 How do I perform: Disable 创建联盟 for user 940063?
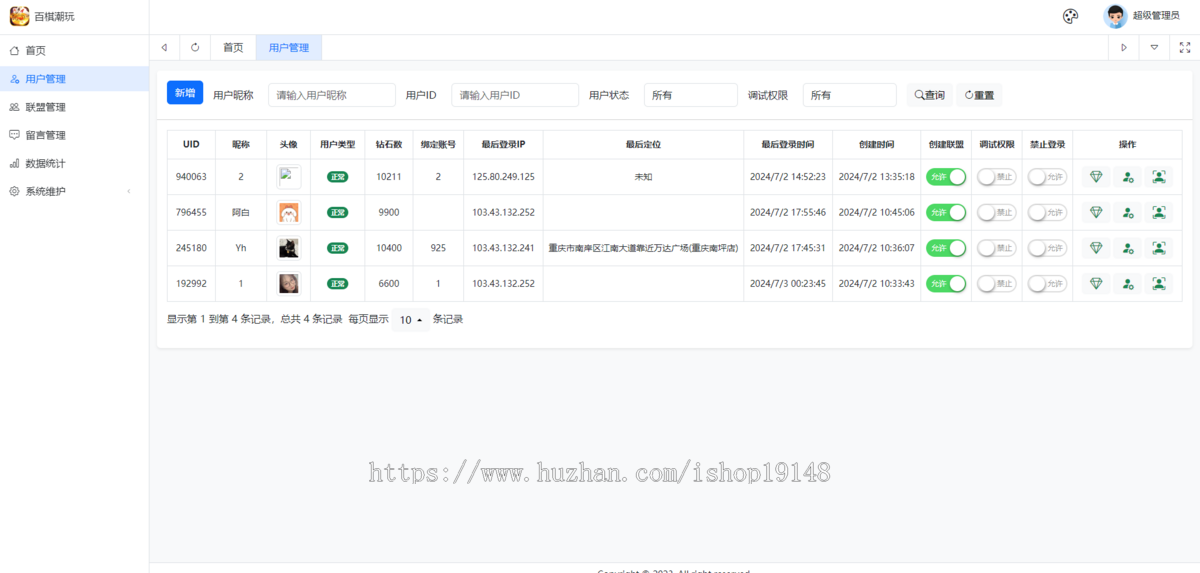[946, 177]
